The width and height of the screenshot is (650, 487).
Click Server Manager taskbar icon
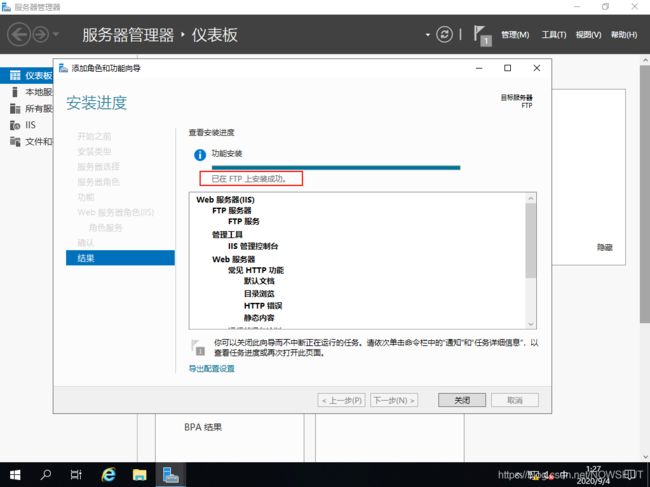coord(170,475)
